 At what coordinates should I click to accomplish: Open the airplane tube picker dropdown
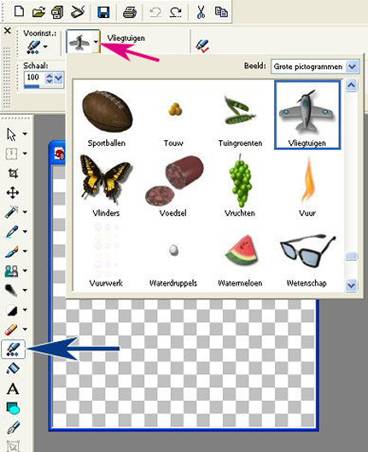(x=96, y=42)
